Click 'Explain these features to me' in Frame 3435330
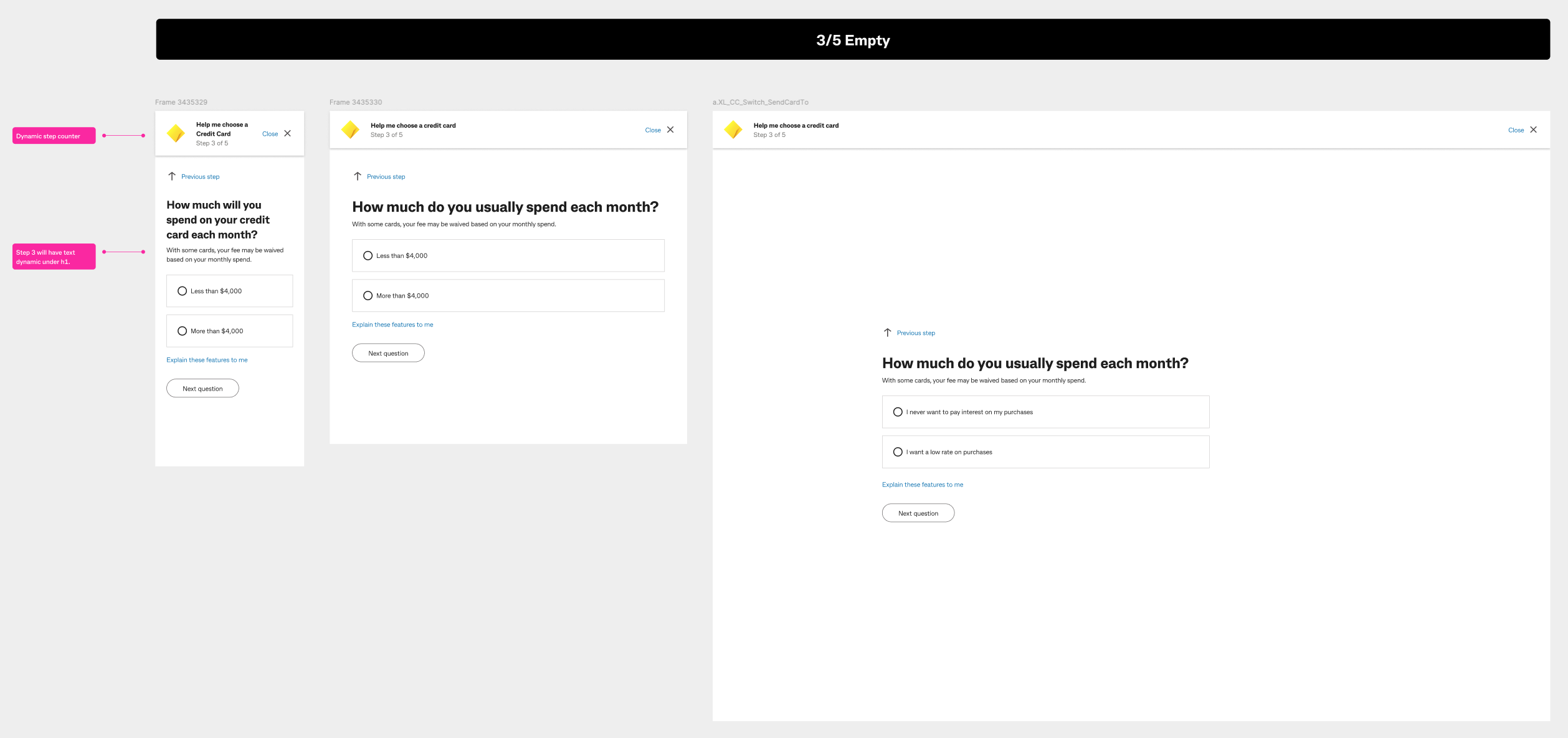Screen dimensions: 1568x738 click(x=392, y=324)
